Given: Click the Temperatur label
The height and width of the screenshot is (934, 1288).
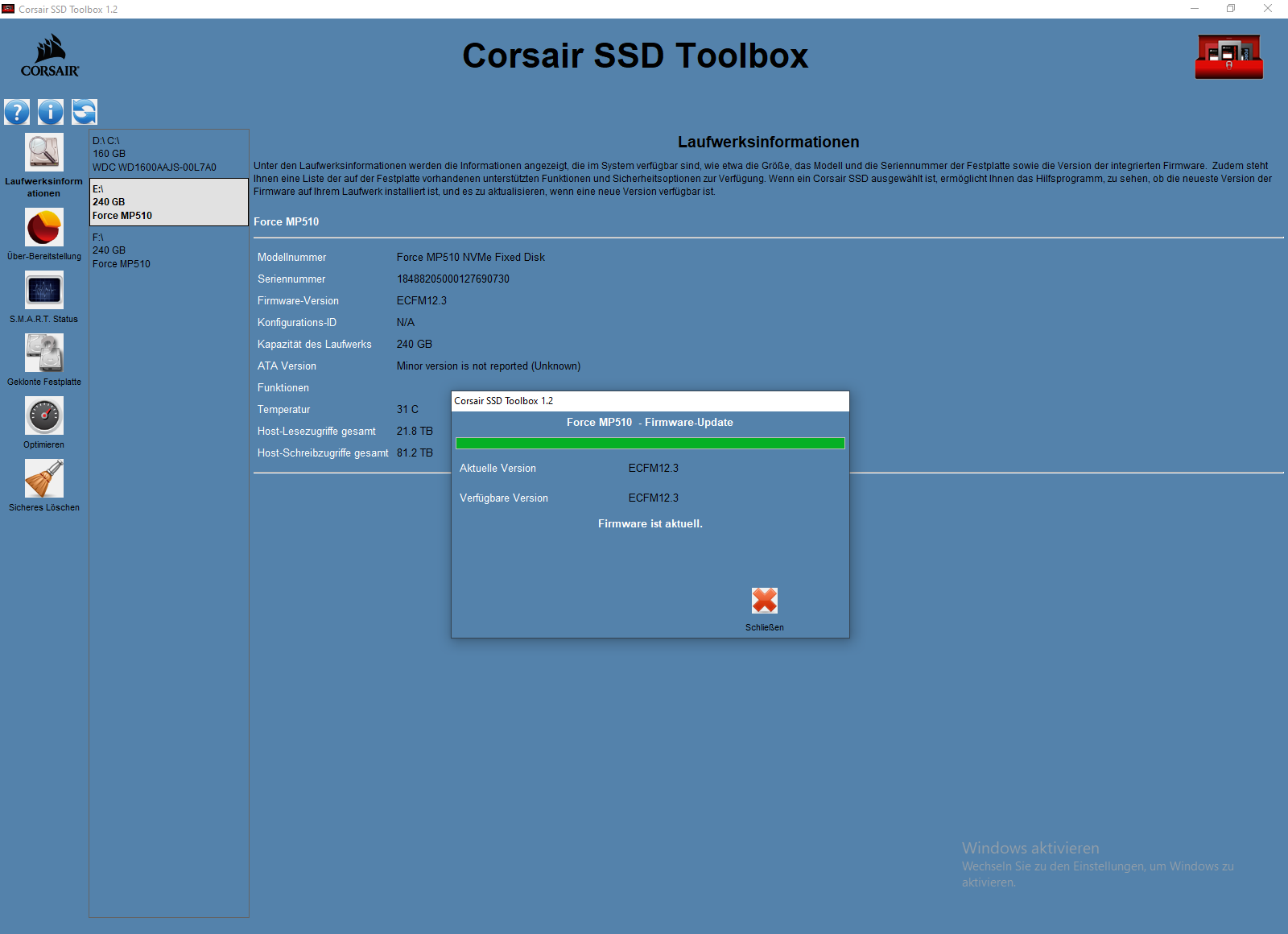Looking at the screenshot, I should pos(284,410).
